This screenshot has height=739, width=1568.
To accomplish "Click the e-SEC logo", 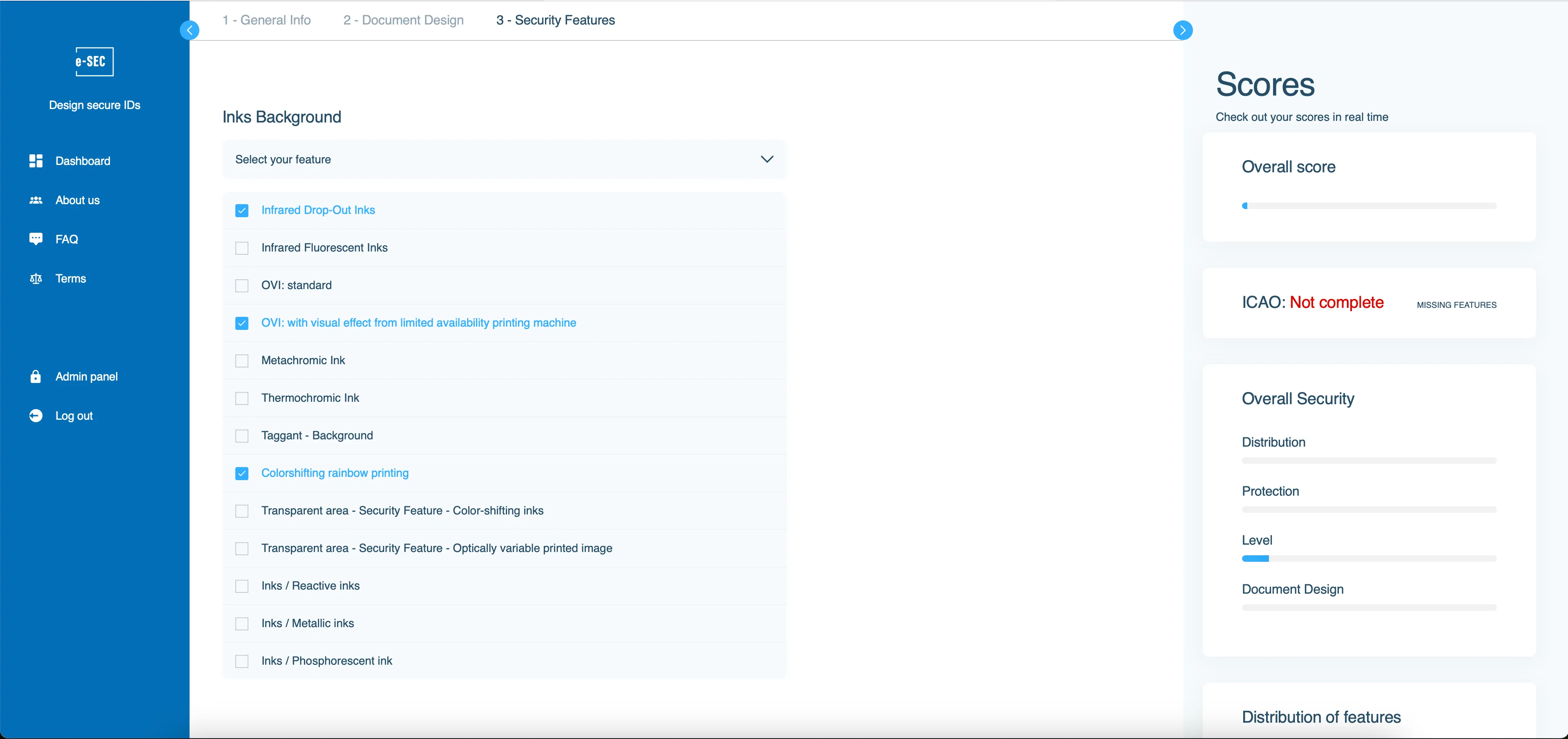I will [94, 61].
